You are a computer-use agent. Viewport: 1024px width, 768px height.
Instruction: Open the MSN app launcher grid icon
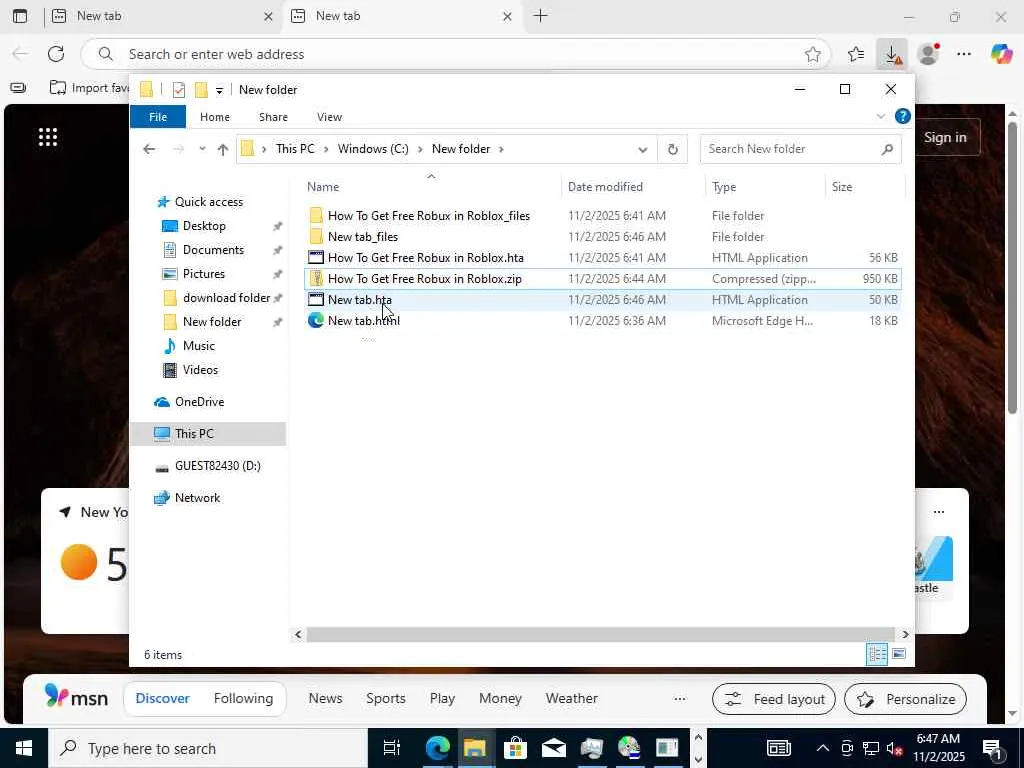48,137
